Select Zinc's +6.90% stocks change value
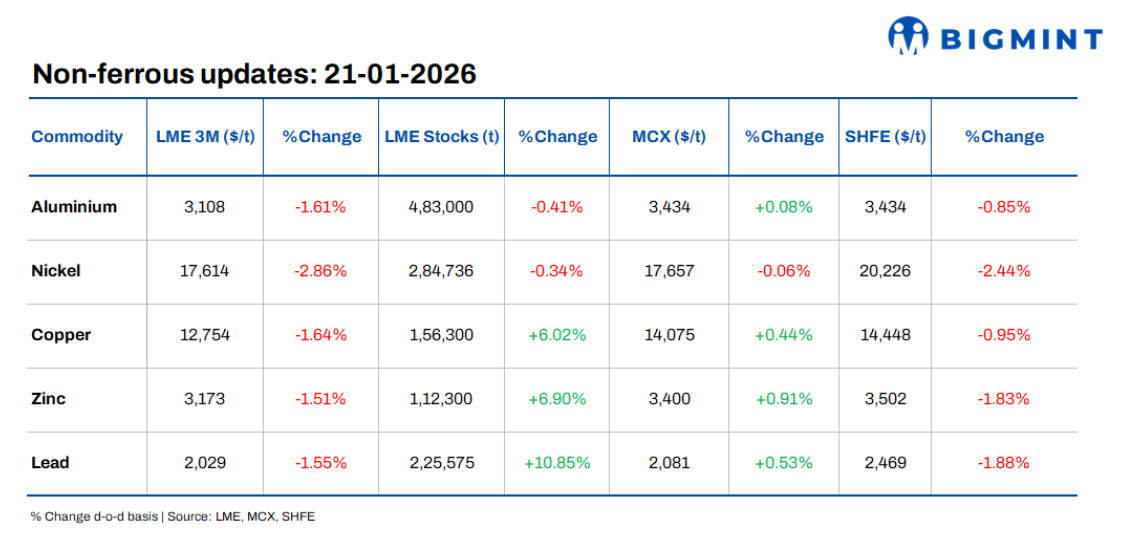 pos(557,399)
